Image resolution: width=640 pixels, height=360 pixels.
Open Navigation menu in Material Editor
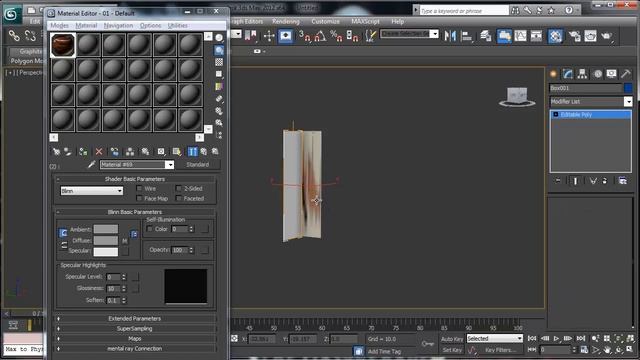click(x=118, y=25)
